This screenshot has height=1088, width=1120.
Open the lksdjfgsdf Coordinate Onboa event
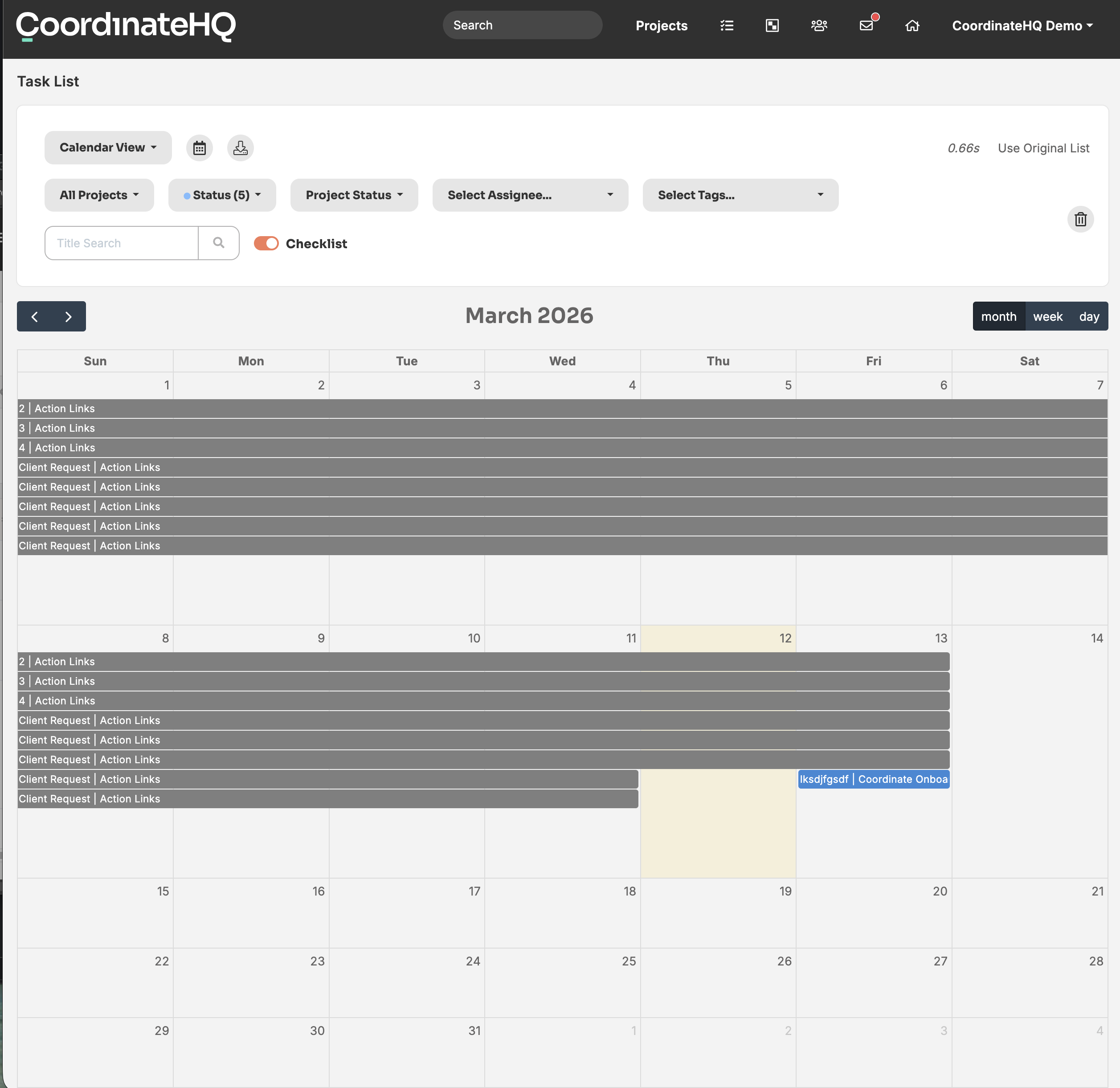coord(874,779)
